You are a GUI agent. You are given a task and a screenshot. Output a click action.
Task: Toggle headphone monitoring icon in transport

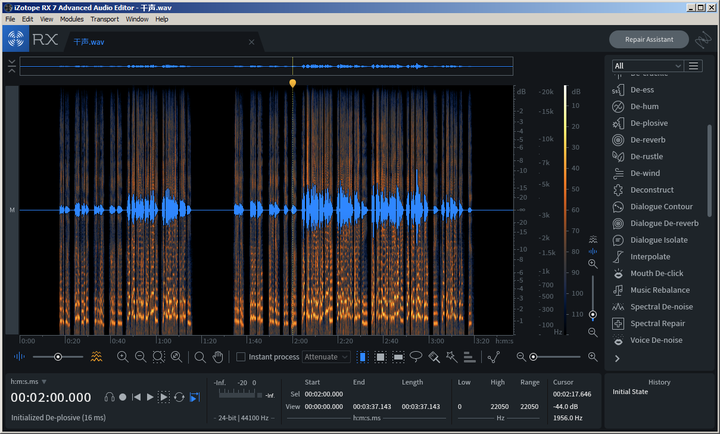(x=109, y=397)
